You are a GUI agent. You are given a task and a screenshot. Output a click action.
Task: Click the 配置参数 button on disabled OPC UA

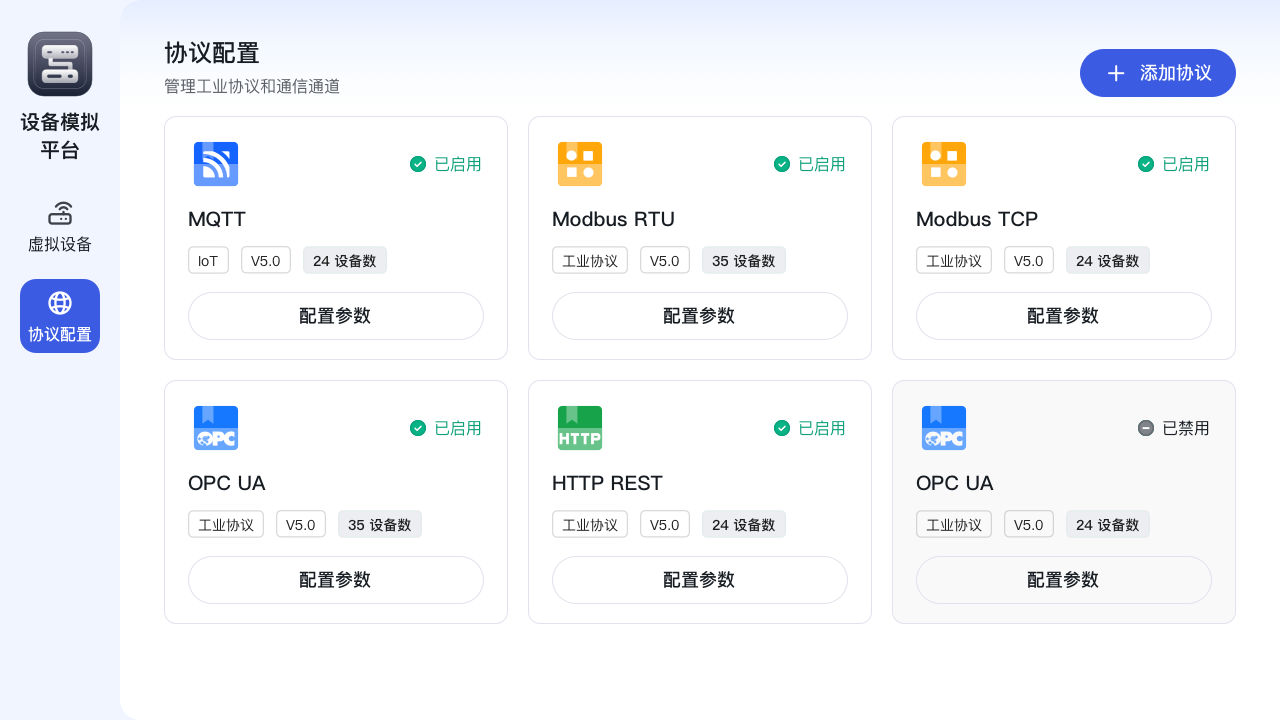point(1063,580)
